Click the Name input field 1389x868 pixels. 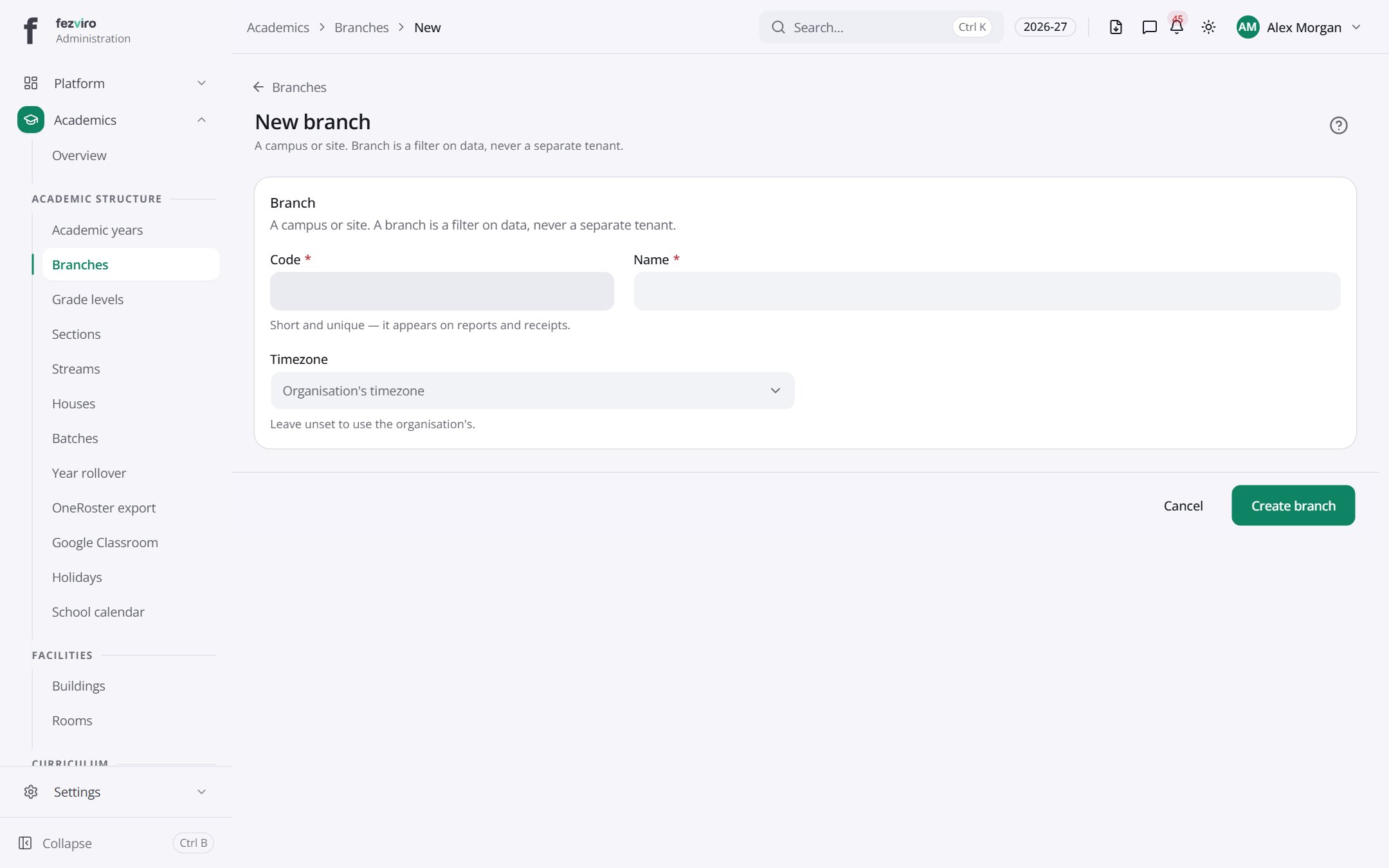[x=986, y=291]
